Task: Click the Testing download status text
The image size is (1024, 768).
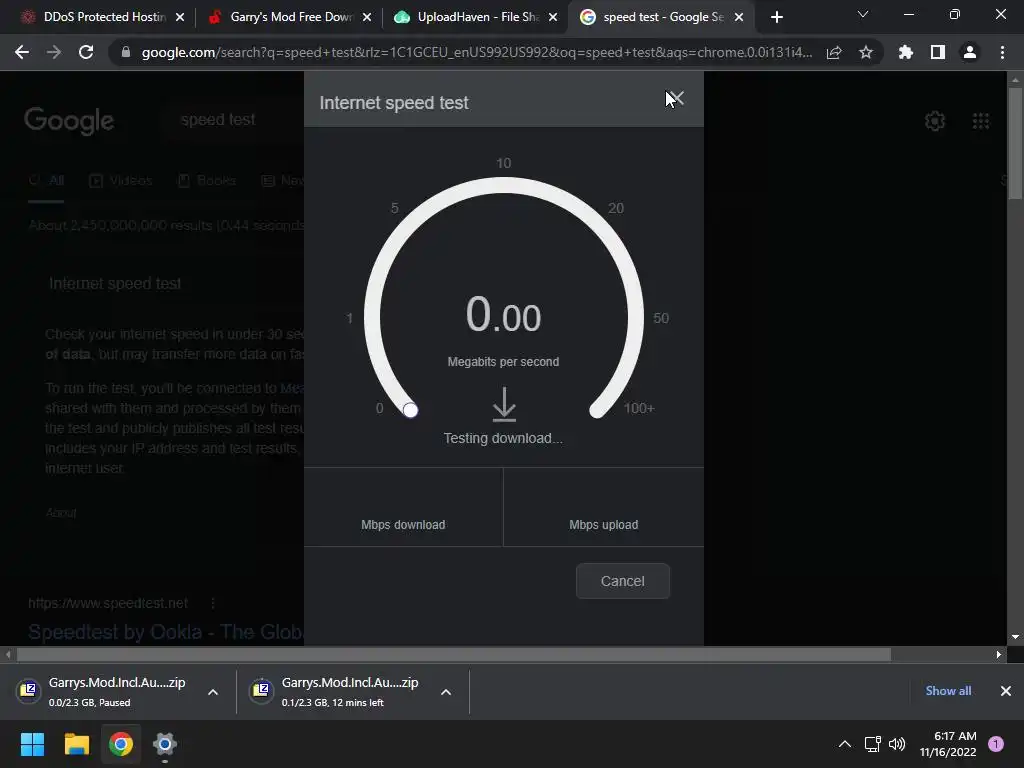Action: click(503, 438)
